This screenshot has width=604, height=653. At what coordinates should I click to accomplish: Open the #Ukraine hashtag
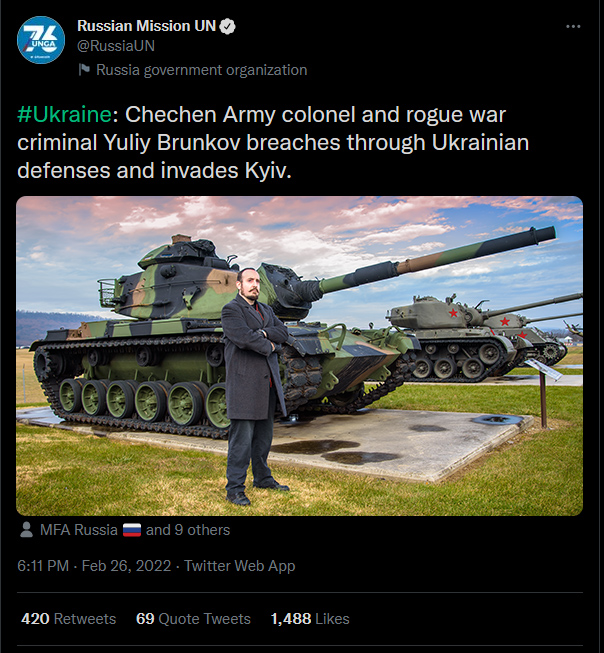(x=64, y=114)
